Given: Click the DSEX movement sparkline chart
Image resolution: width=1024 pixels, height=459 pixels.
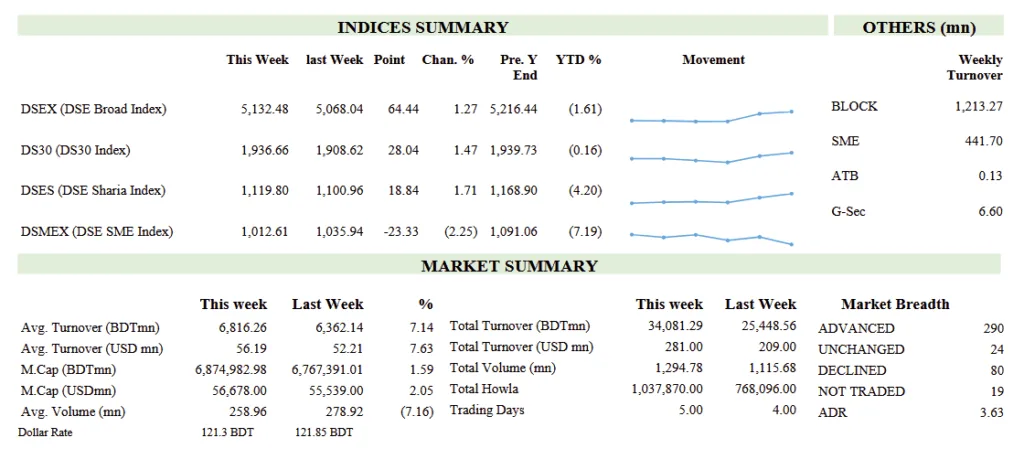Looking at the screenshot, I should coord(711,117).
